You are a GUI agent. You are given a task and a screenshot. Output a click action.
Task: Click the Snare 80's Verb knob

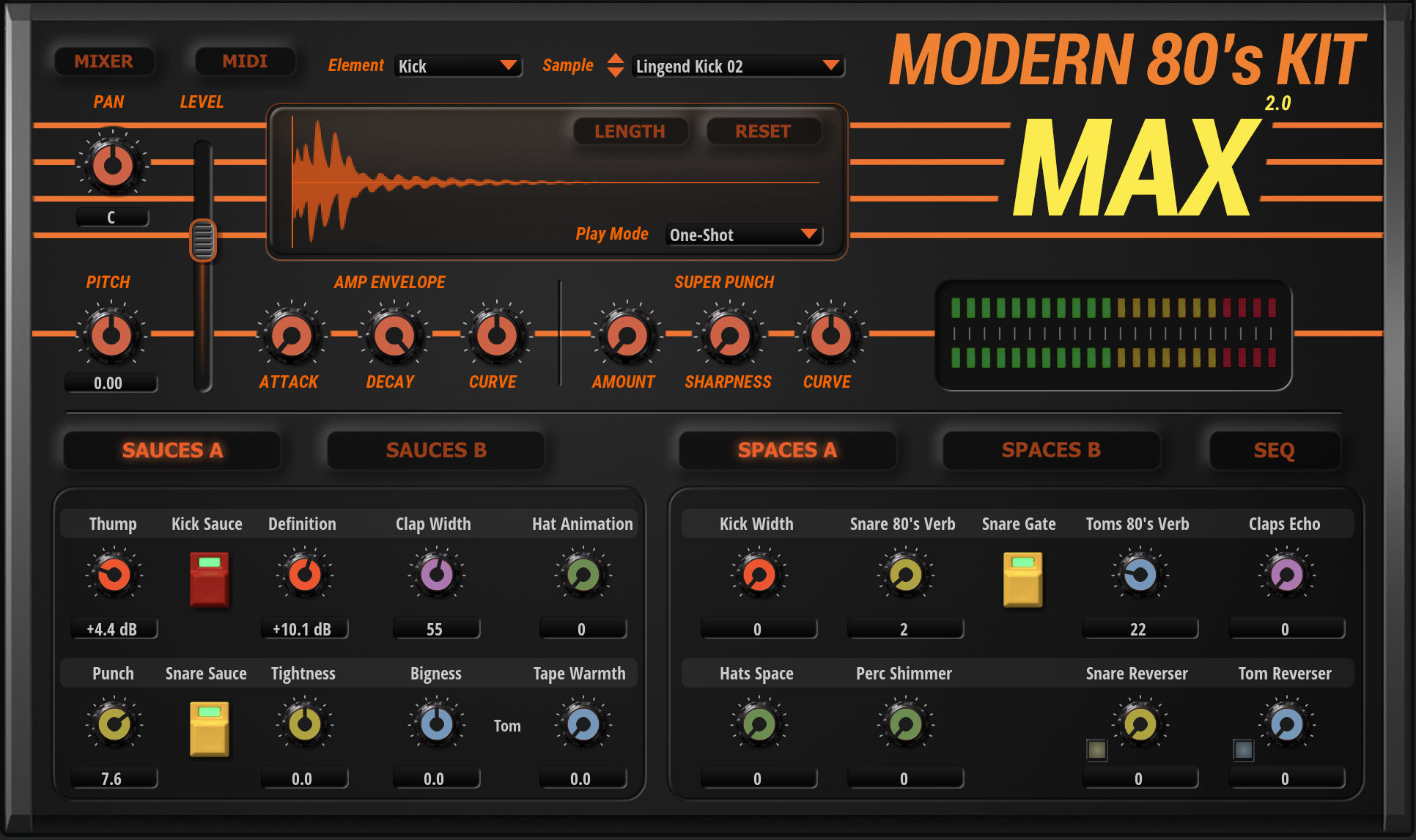coord(906,574)
